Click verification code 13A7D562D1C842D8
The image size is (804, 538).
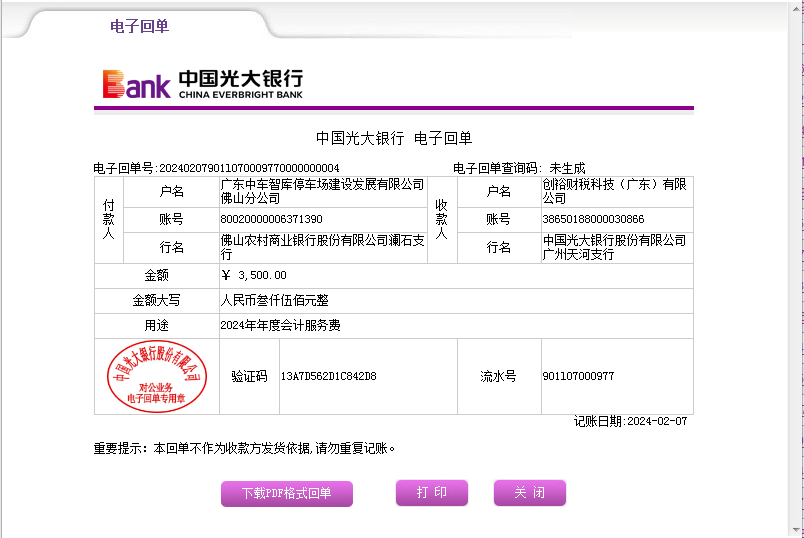329,376
